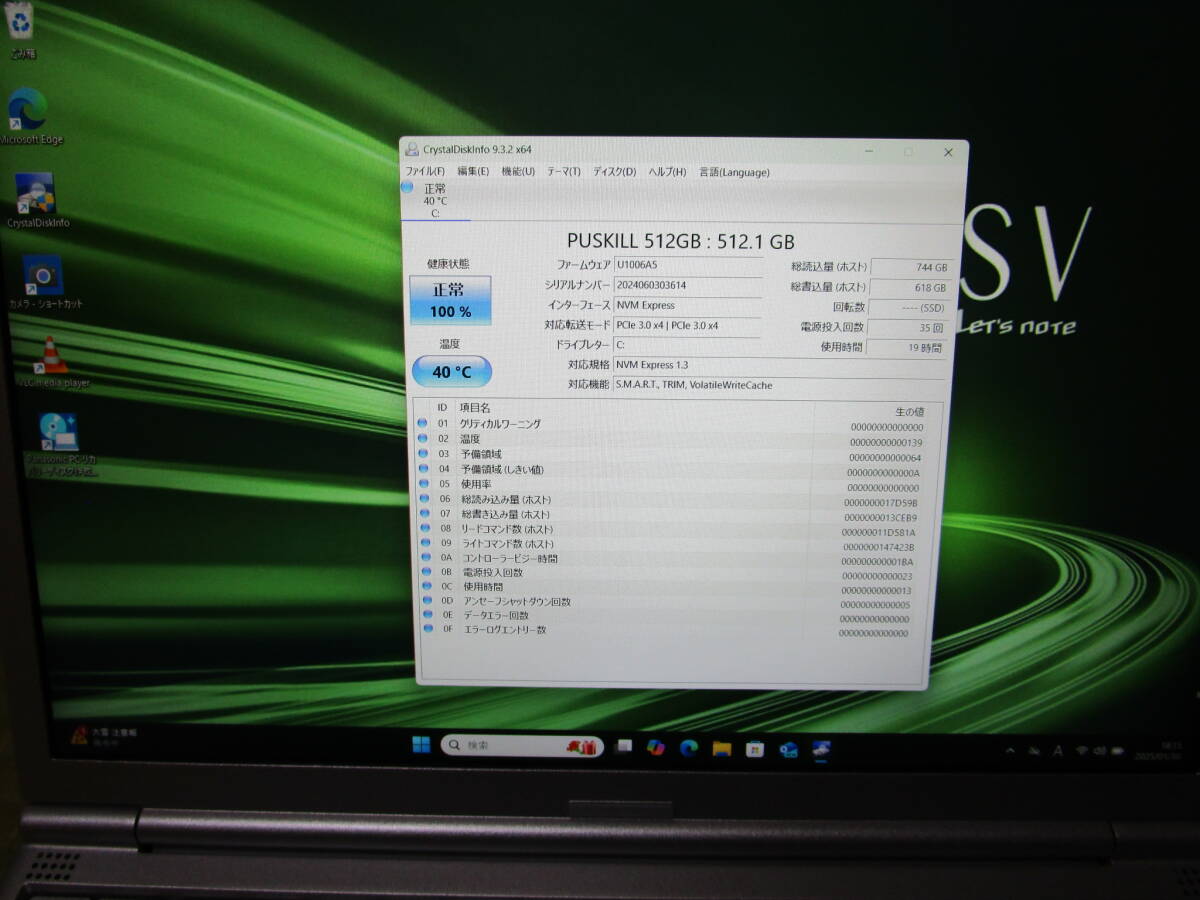
Task: Click the Windows Start button
Action: point(421,744)
